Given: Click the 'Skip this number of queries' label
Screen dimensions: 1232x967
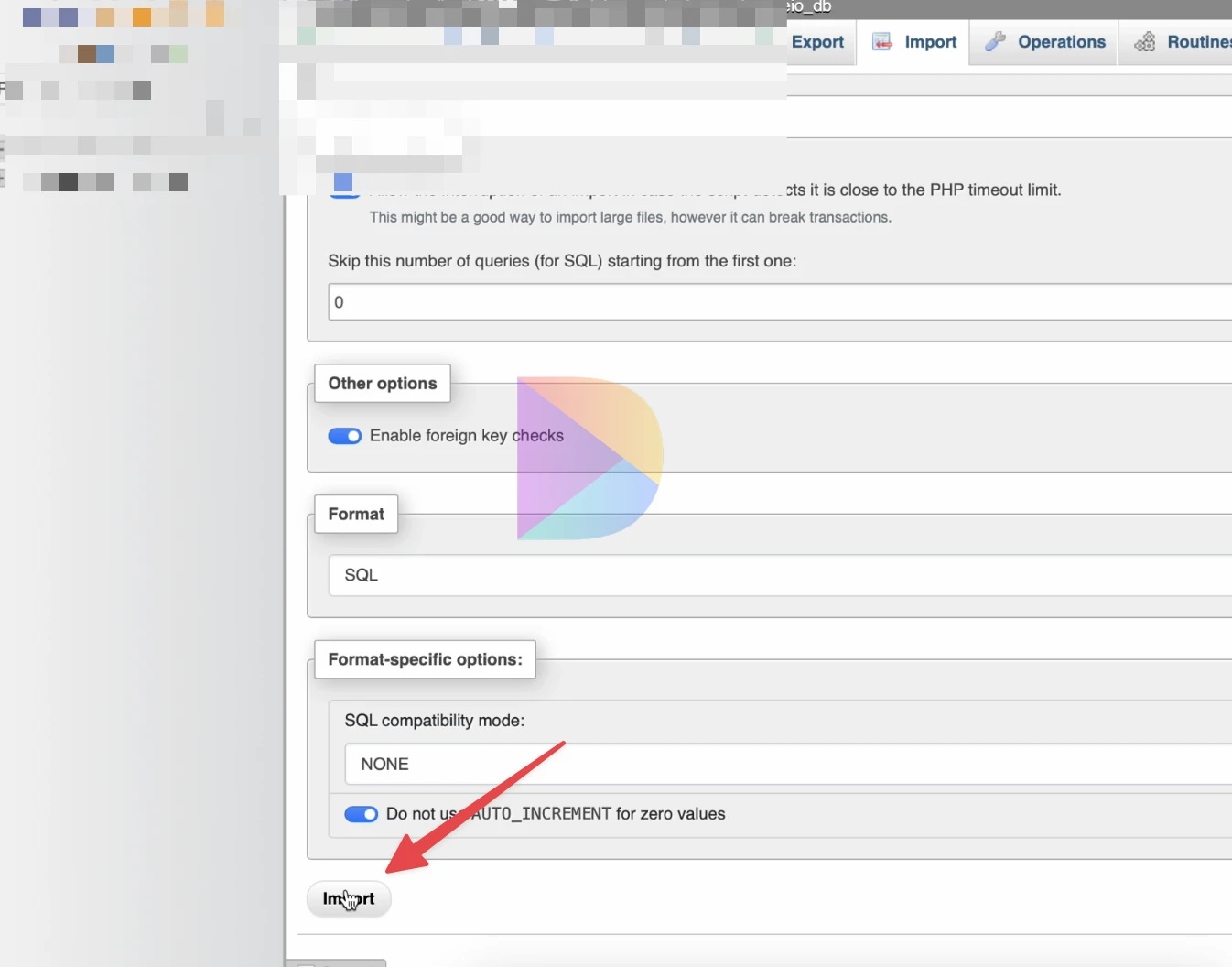Looking at the screenshot, I should click(562, 261).
